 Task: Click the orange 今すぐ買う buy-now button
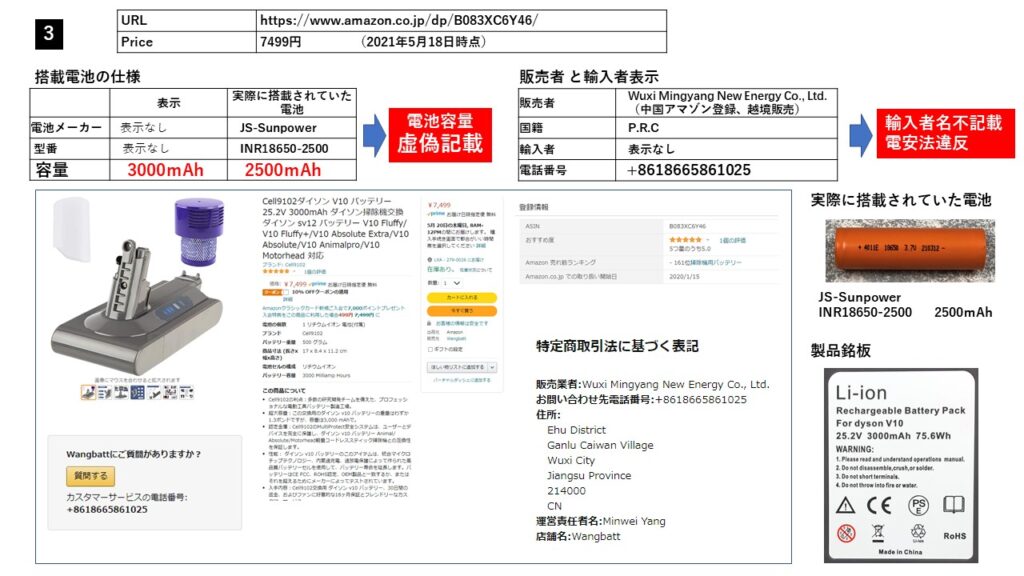point(461,311)
